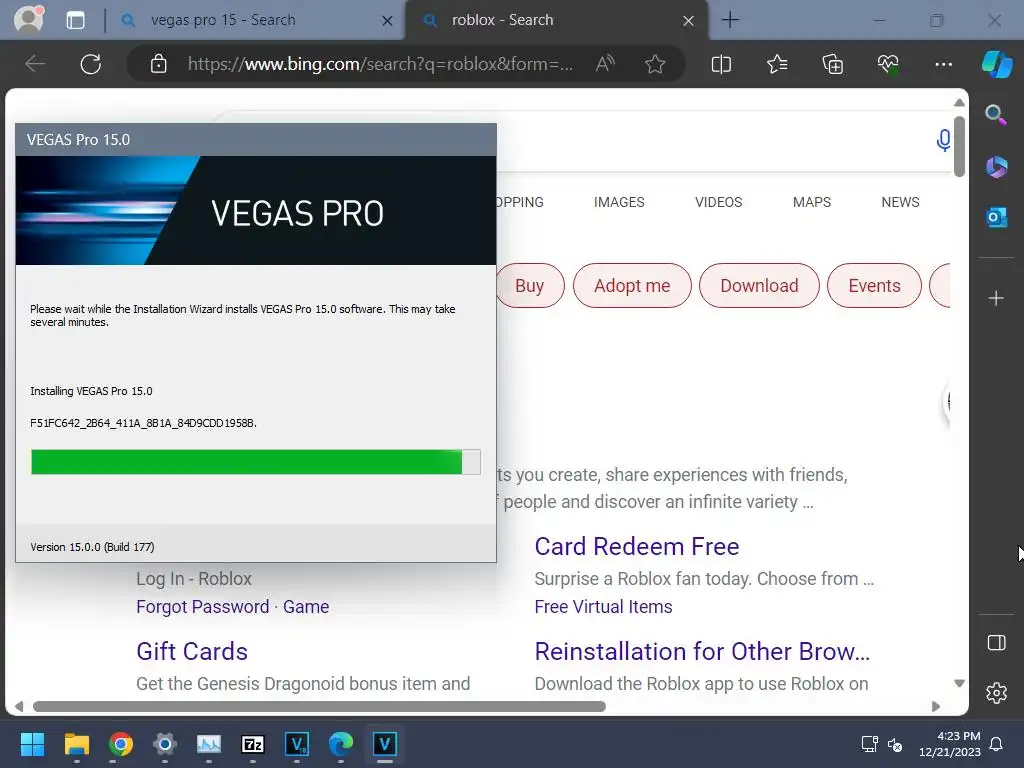
Task: Open Settings gear from the taskbar
Action: pyautogui.click(x=165, y=744)
